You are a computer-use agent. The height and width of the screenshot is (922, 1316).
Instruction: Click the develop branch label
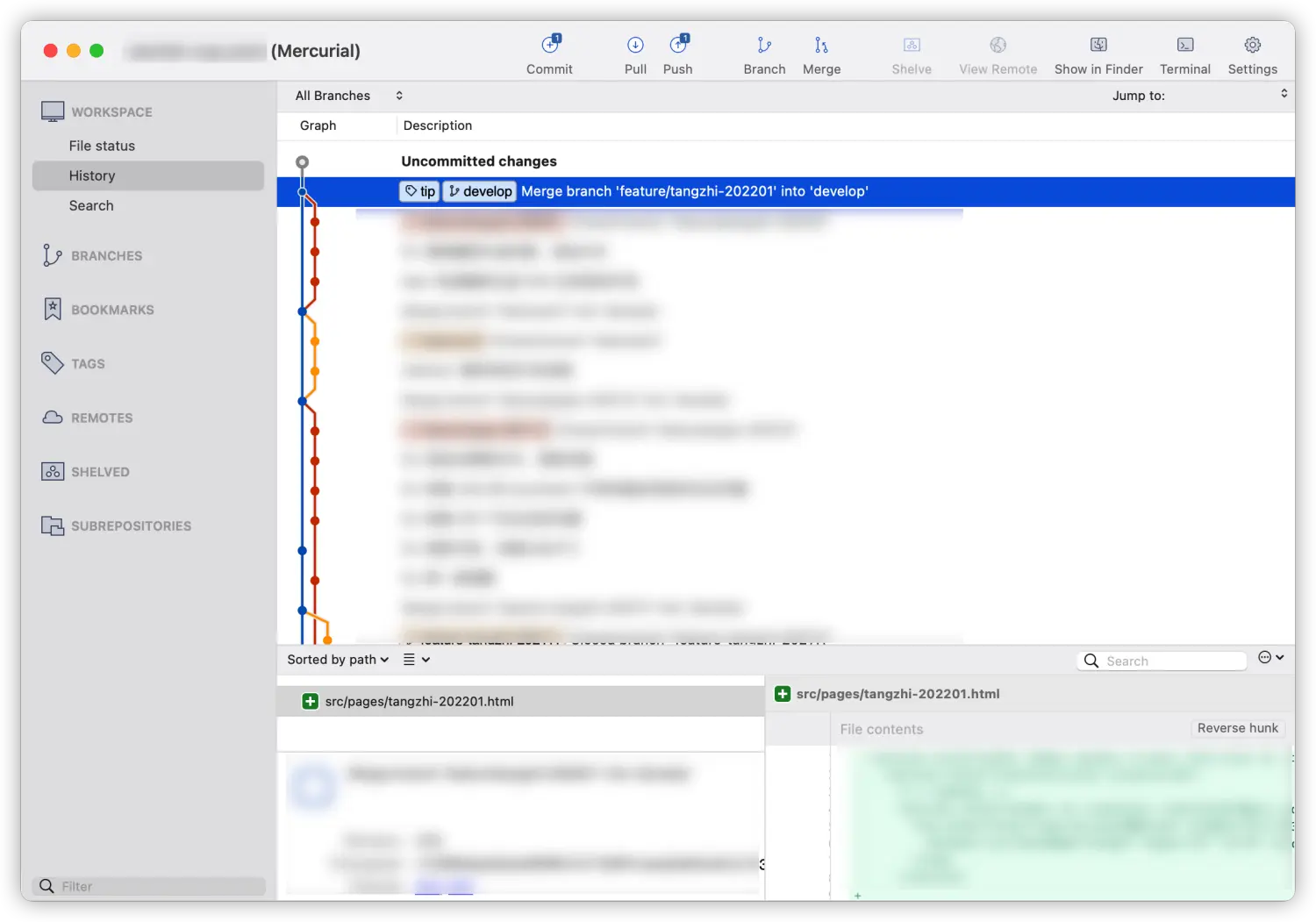pyautogui.click(x=480, y=191)
